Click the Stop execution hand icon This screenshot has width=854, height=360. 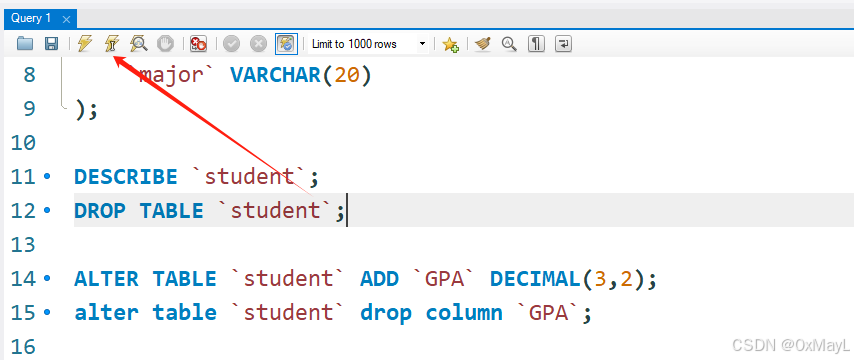coord(166,44)
